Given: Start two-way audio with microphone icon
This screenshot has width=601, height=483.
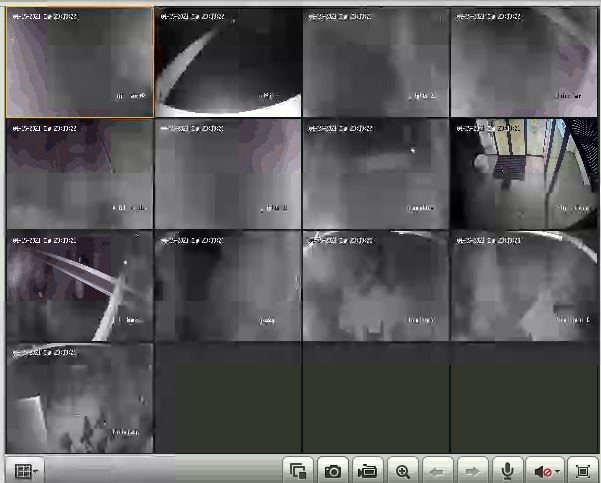Looking at the screenshot, I should coord(508,471).
